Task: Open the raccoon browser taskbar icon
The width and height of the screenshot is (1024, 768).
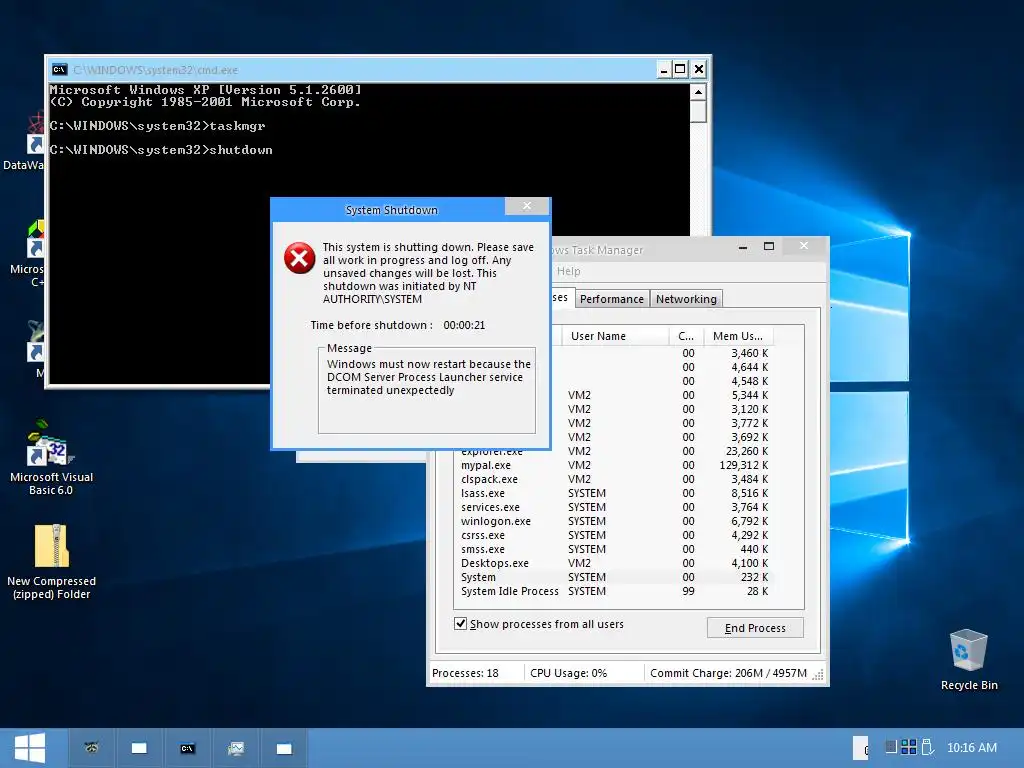Action: pyautogui.click(x=91, y=748)
